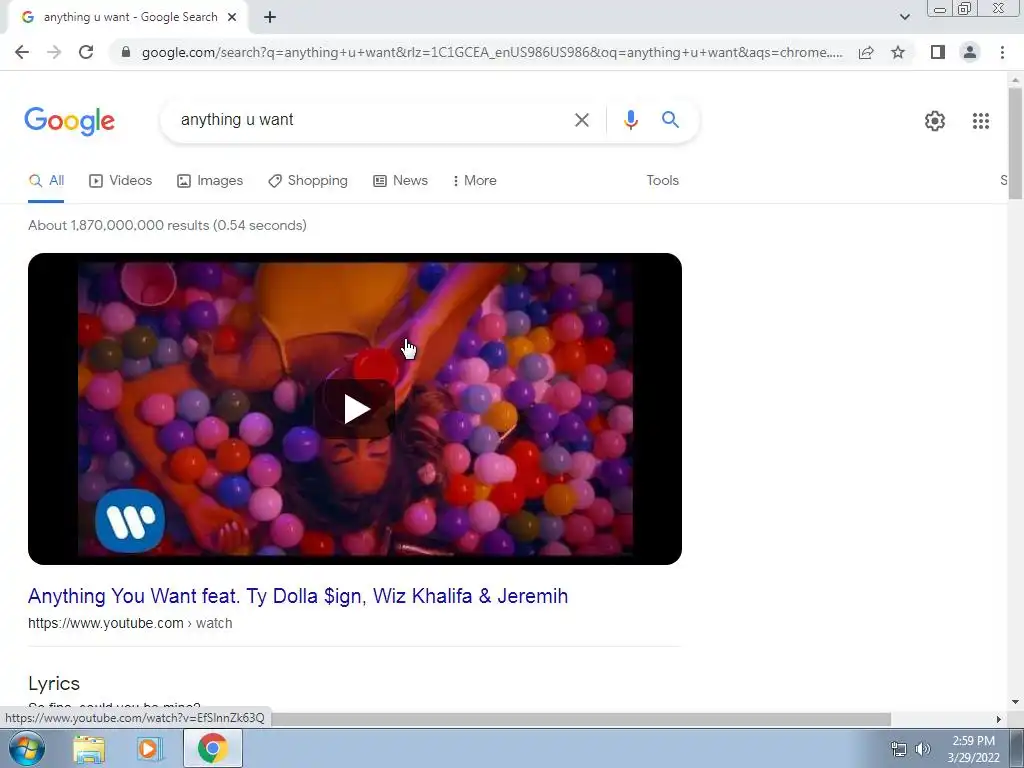1024x768 pixels.
Task: Open Google quick settings gear
Action: [x=935, y=121]
